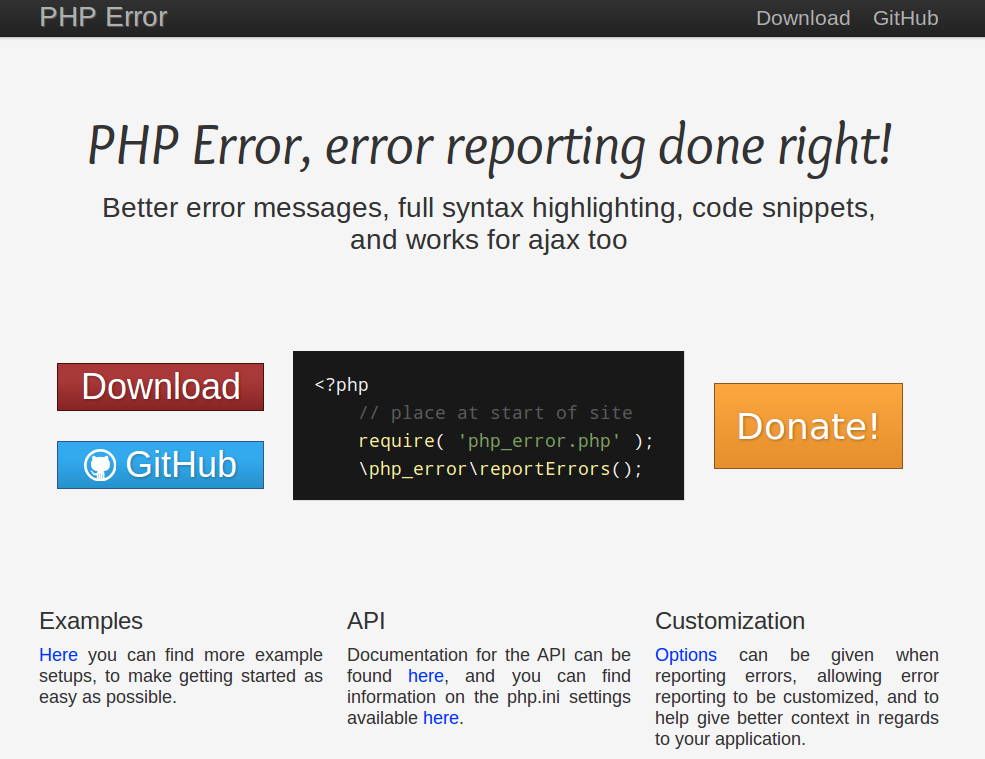Click the PHP Error brand title in navbar
This screenshot has height=759, width=985.
click(103, 18)
